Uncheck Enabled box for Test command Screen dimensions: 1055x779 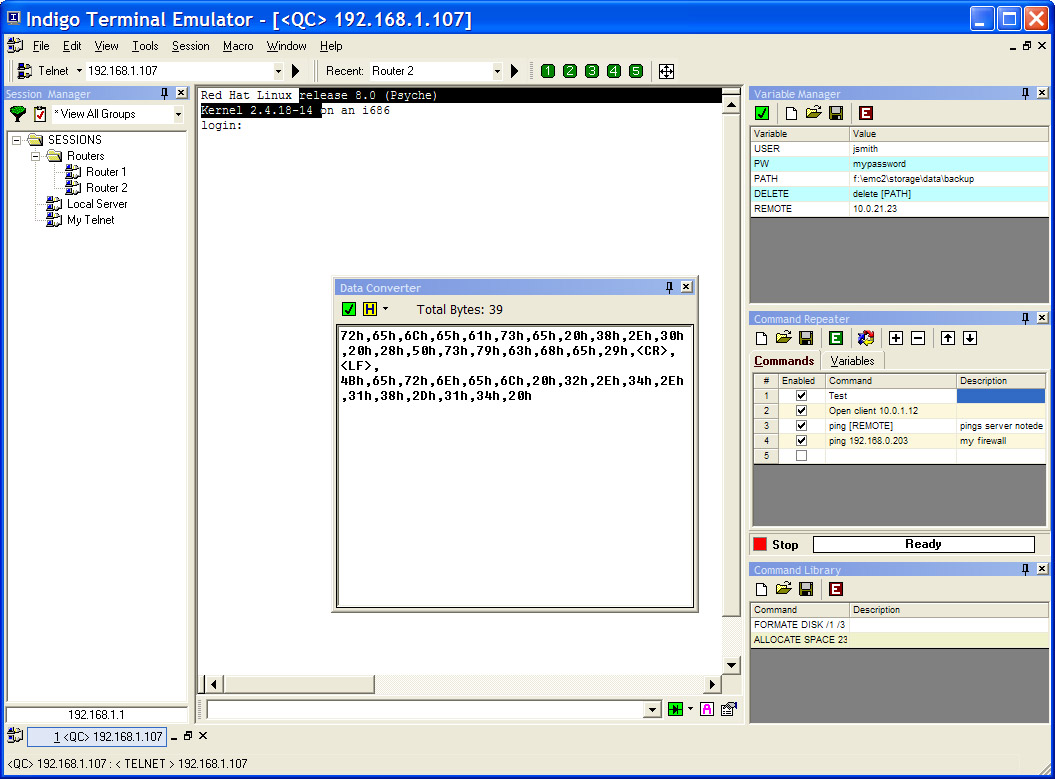[x=801, y=396]
